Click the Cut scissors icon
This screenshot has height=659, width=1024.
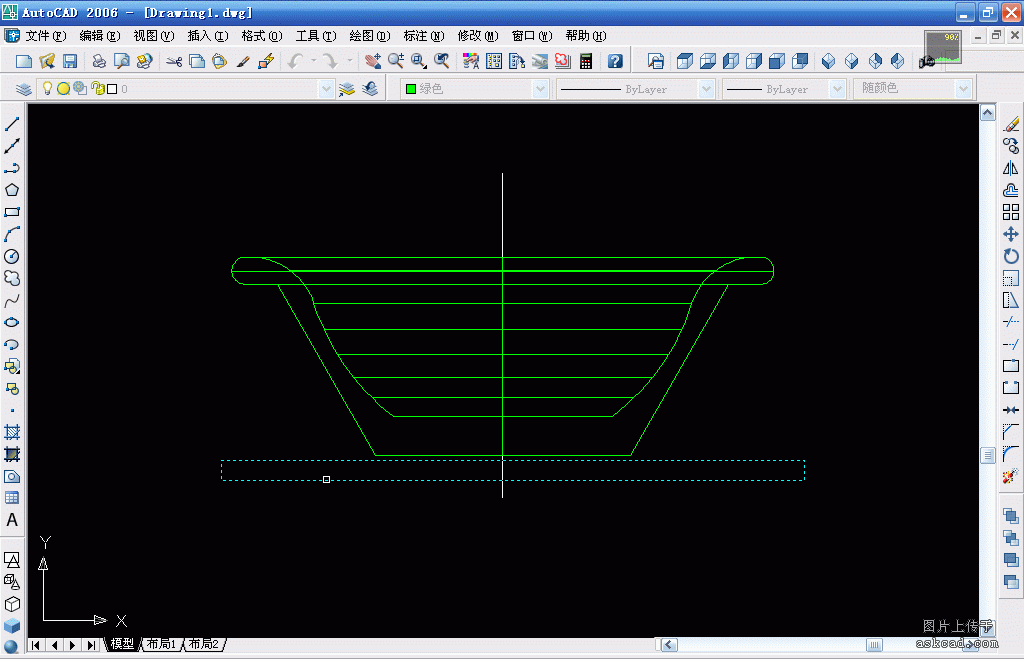click(x=174, y=61)
